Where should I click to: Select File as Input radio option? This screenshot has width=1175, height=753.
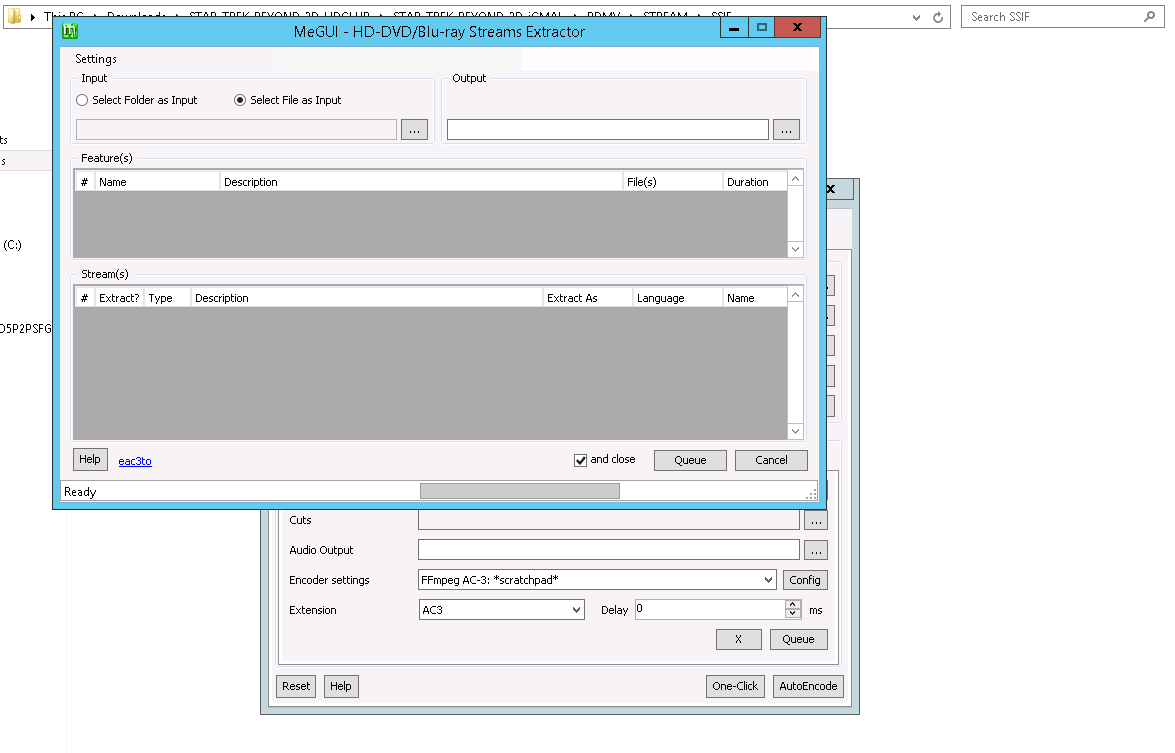(288, 100)
